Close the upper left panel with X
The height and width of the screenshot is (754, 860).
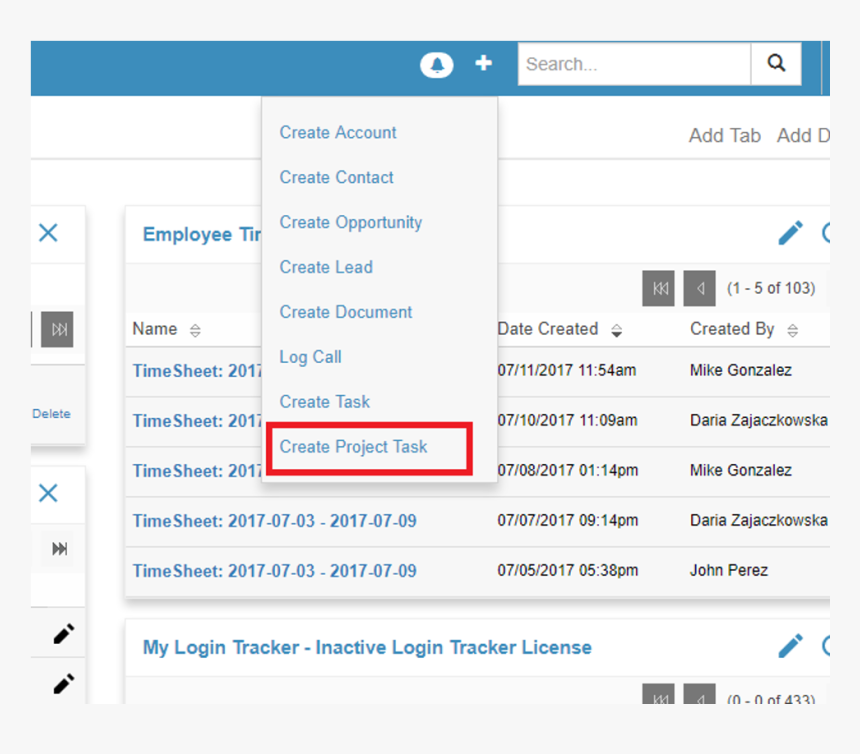(x=48, y=233)
